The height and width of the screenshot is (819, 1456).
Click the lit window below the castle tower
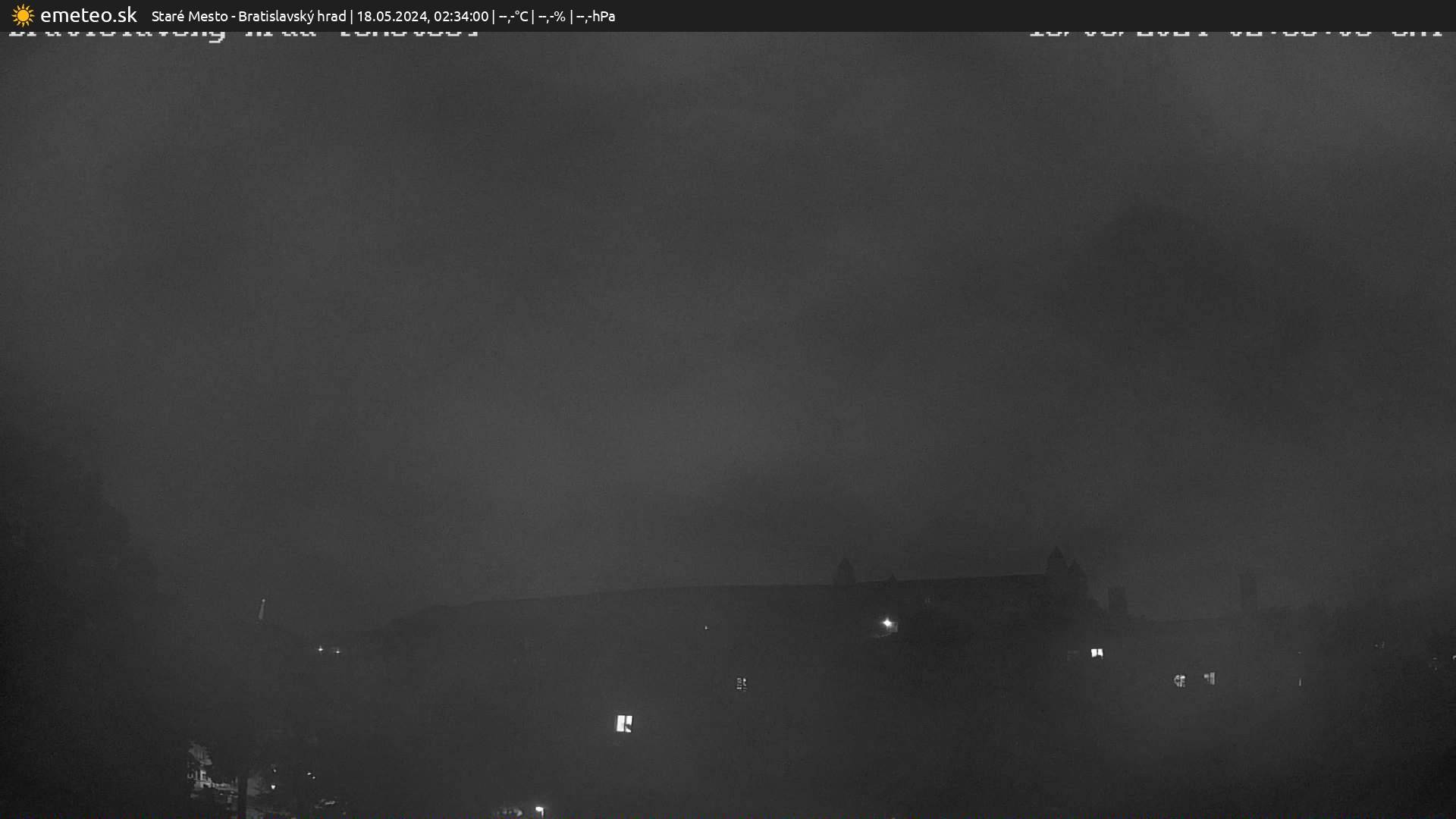pos(1097,653)
